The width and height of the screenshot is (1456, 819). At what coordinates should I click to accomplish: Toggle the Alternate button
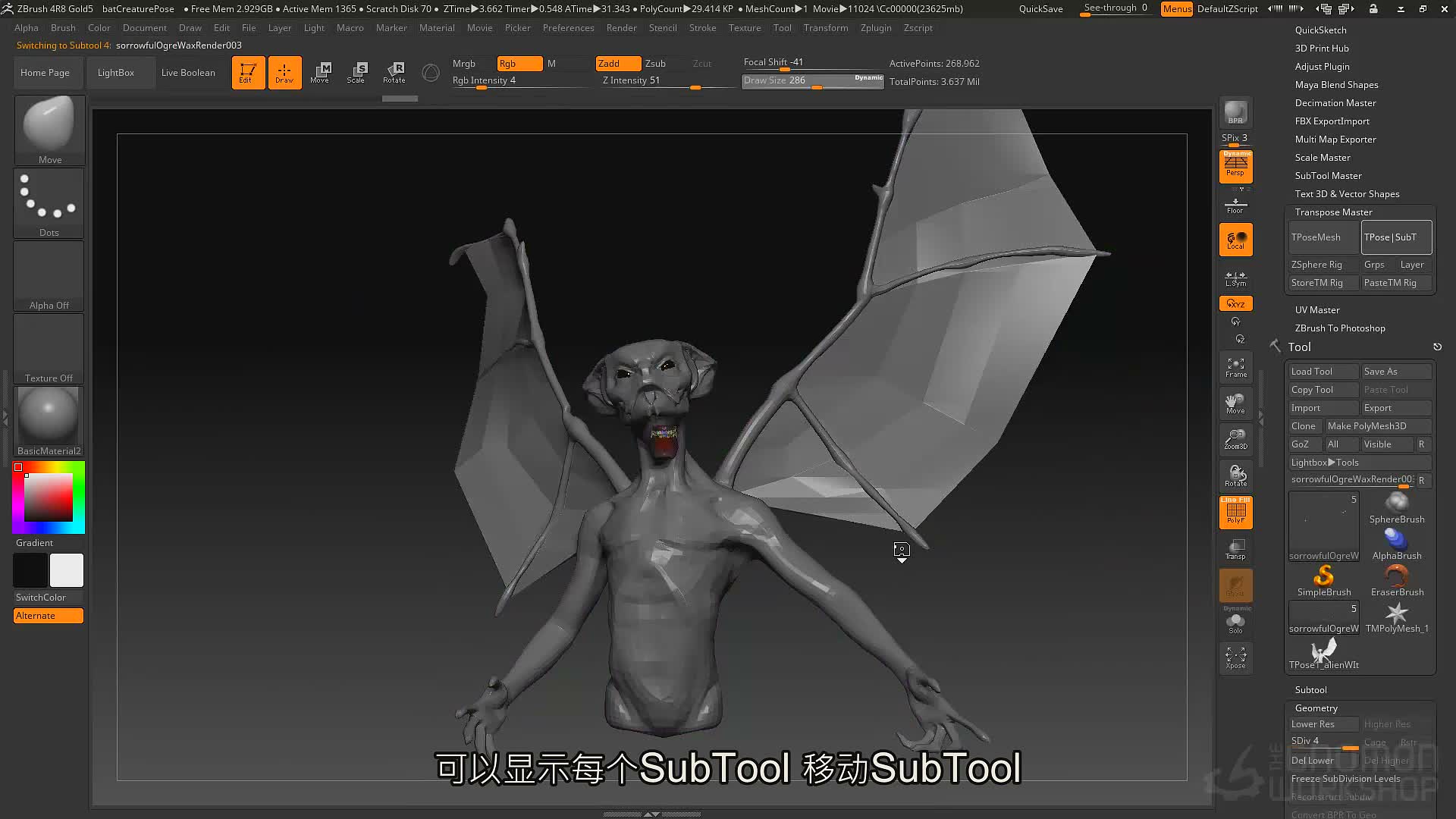[x=49, y=616]
